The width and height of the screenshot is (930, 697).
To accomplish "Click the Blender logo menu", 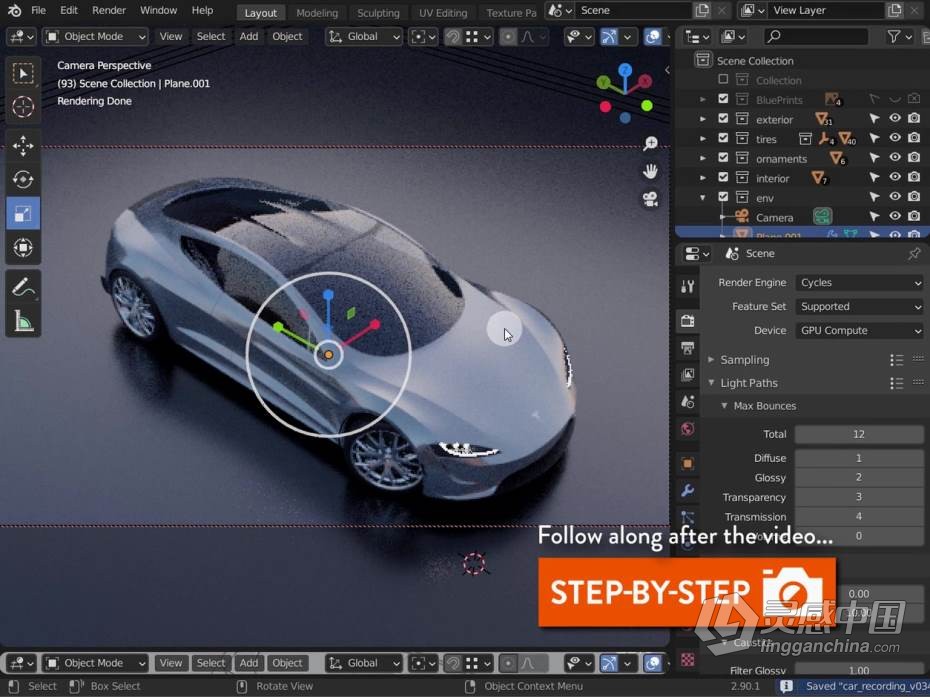I will (x=15, y=11).
